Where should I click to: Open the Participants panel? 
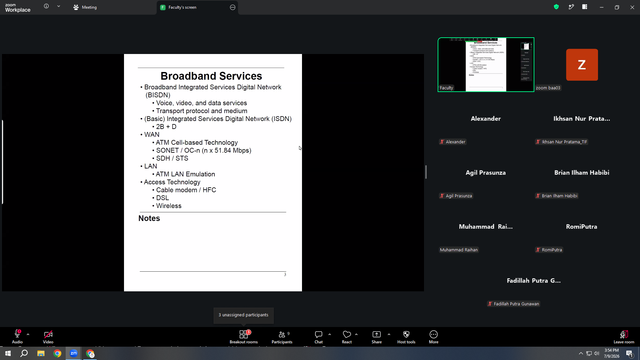tap(282, 337)
